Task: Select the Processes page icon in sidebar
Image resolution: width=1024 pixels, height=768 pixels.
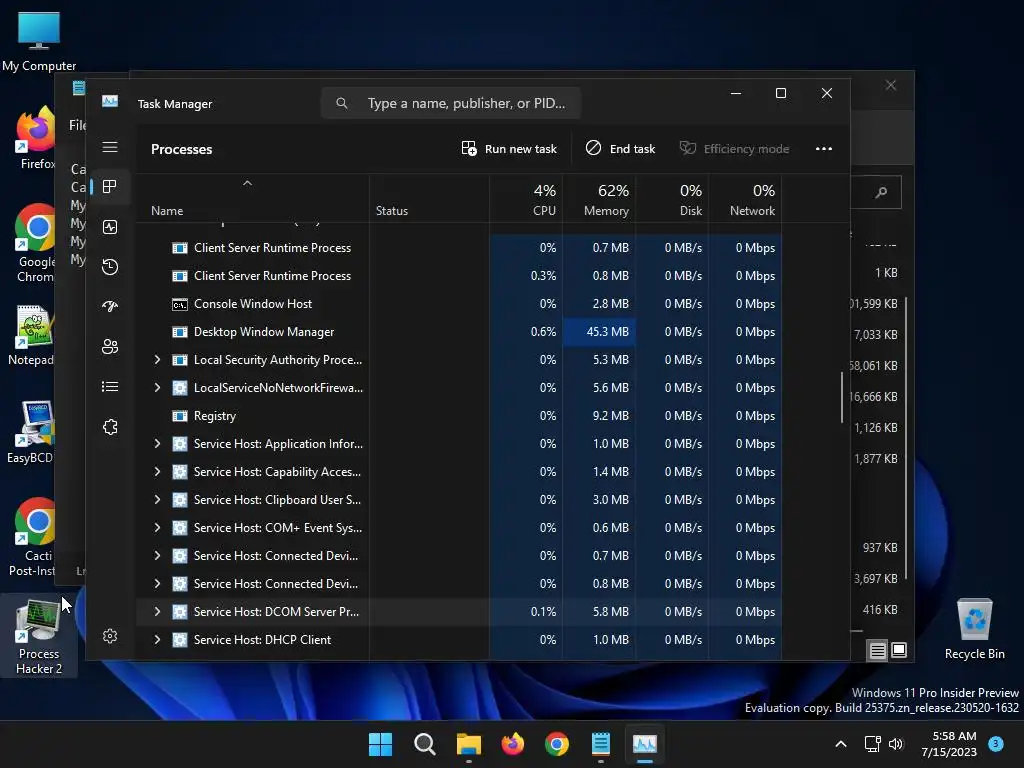Action: (110, 187)
